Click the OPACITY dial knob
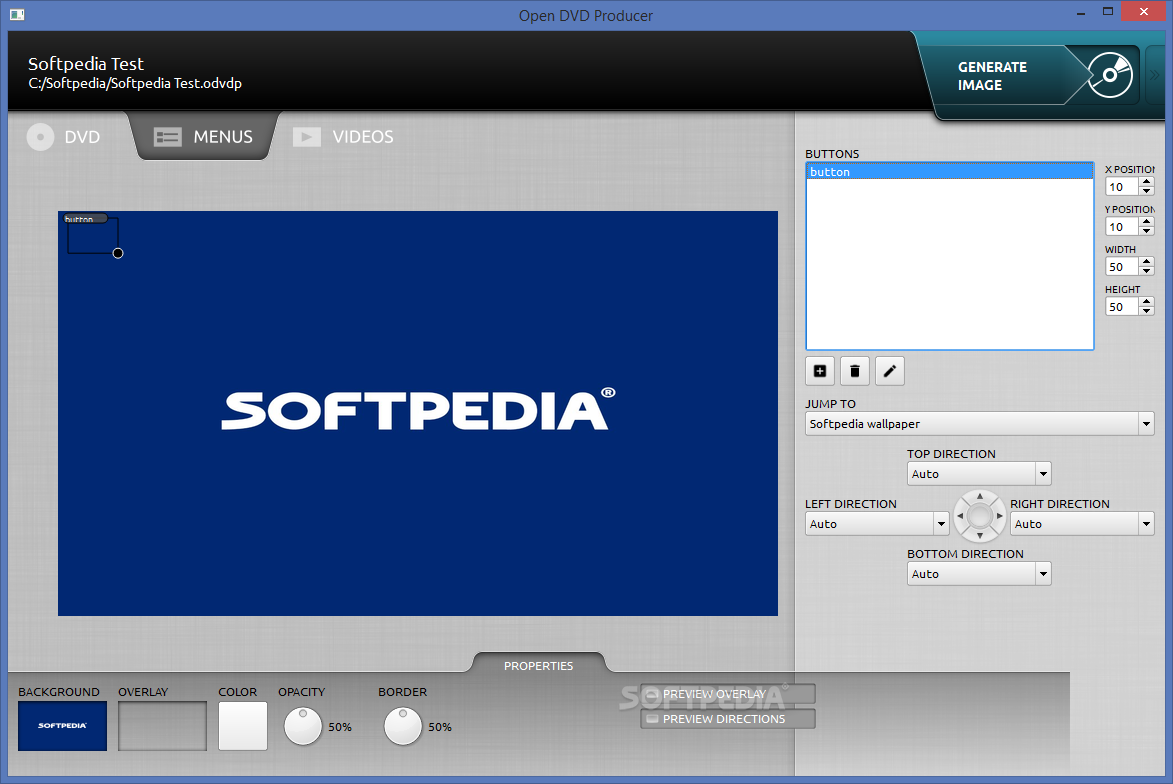Image resolution: width=1173 pixels, height=784 pixels. tap(303, 726)
